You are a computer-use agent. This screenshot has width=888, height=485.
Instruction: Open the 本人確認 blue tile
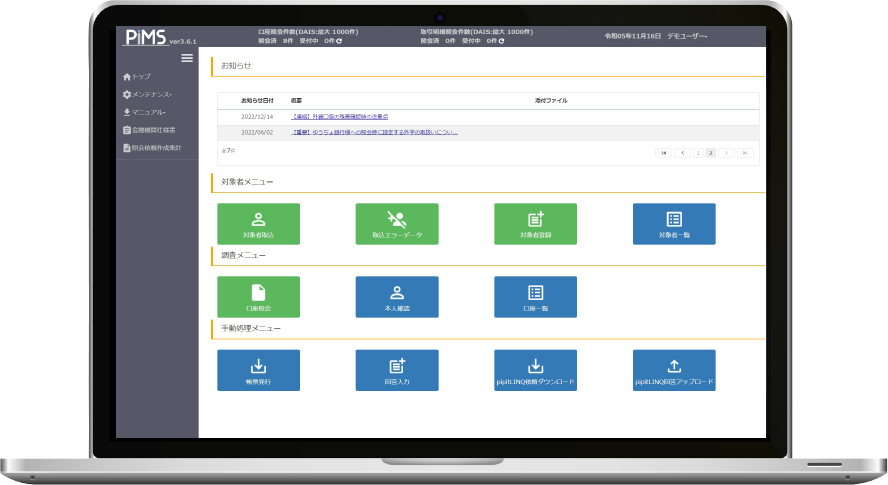(397, 297)
